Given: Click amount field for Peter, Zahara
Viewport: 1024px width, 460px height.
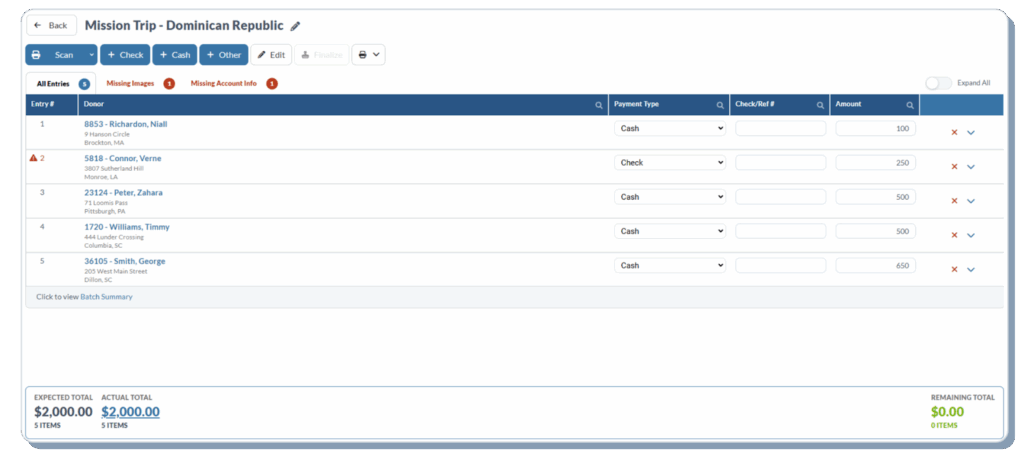Looking at the screenshot, I should click(x=876, y=197).
